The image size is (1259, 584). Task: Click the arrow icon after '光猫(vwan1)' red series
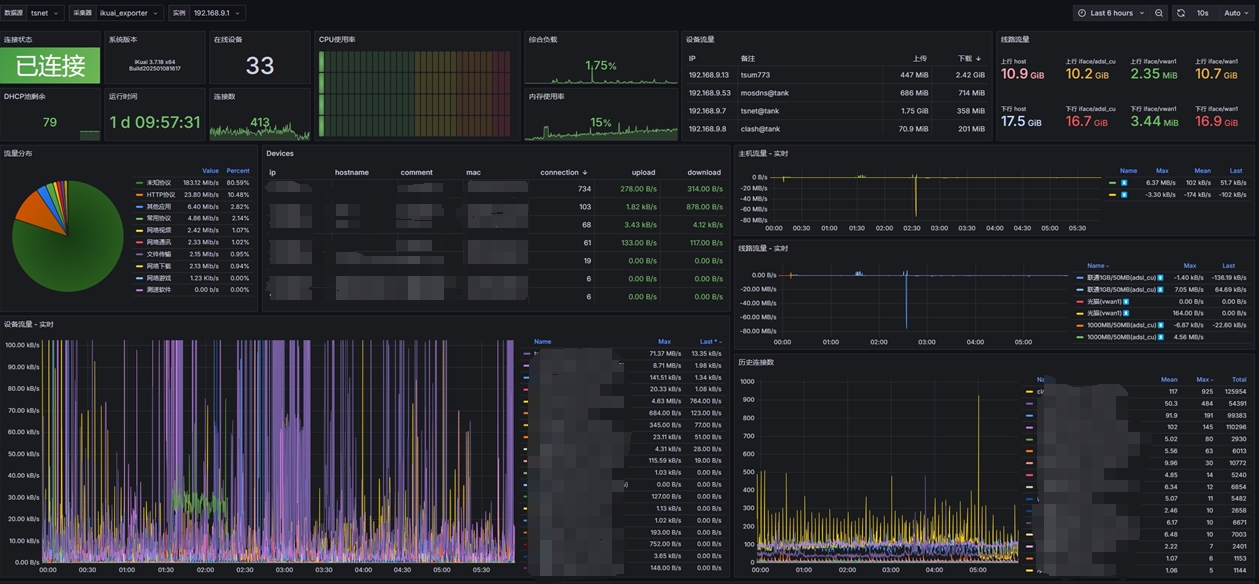[1126, 301]
